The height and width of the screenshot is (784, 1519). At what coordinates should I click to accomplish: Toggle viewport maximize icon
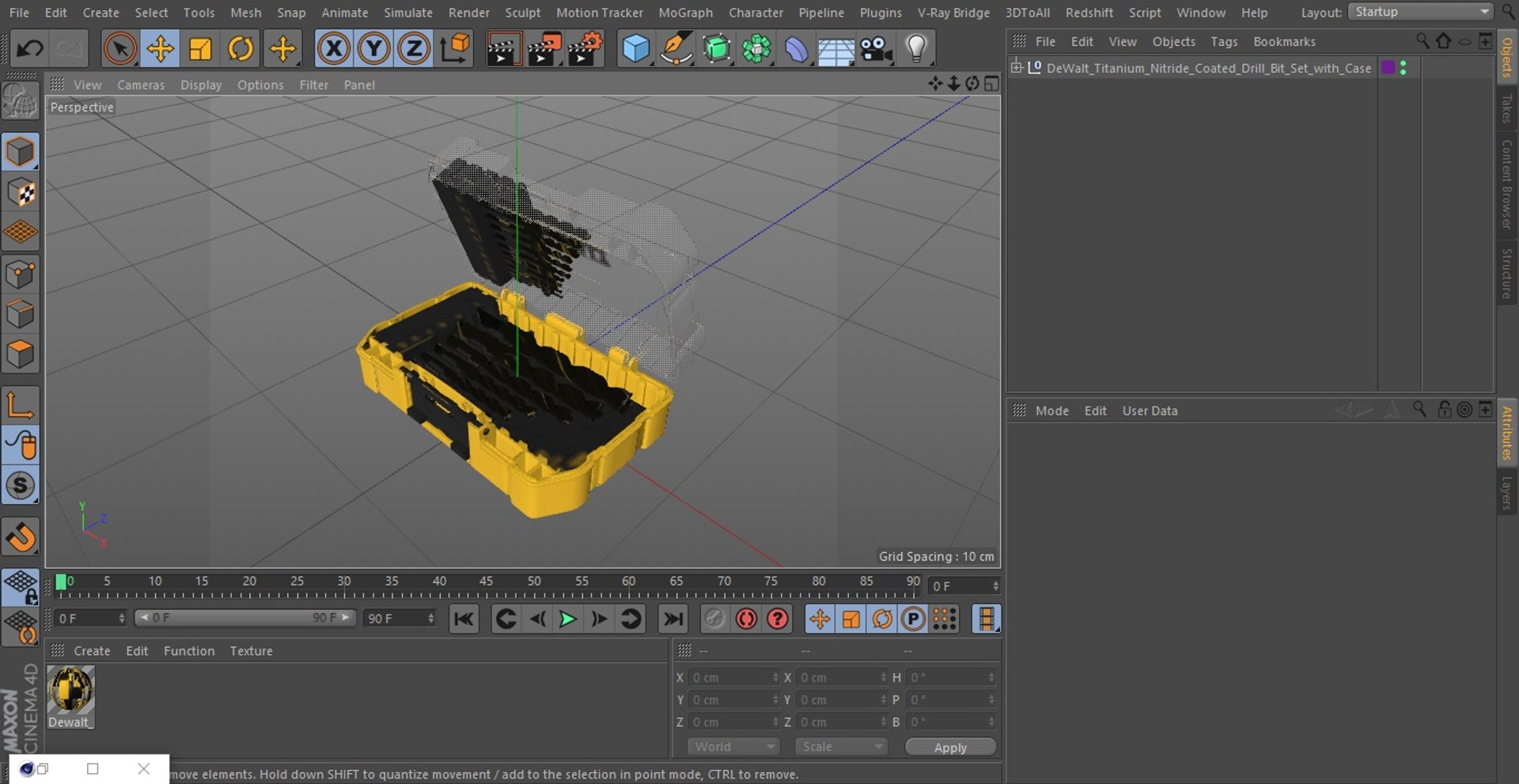pos(991,83)
